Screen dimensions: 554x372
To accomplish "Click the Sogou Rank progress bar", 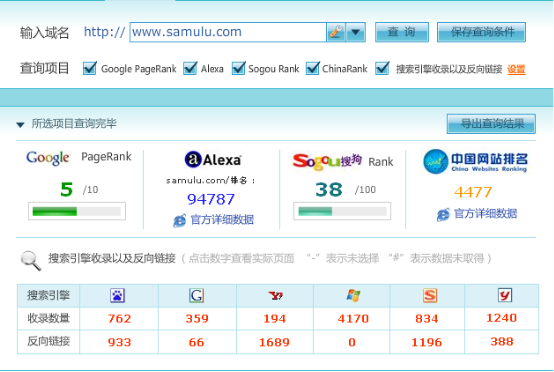I will point(342,211).
